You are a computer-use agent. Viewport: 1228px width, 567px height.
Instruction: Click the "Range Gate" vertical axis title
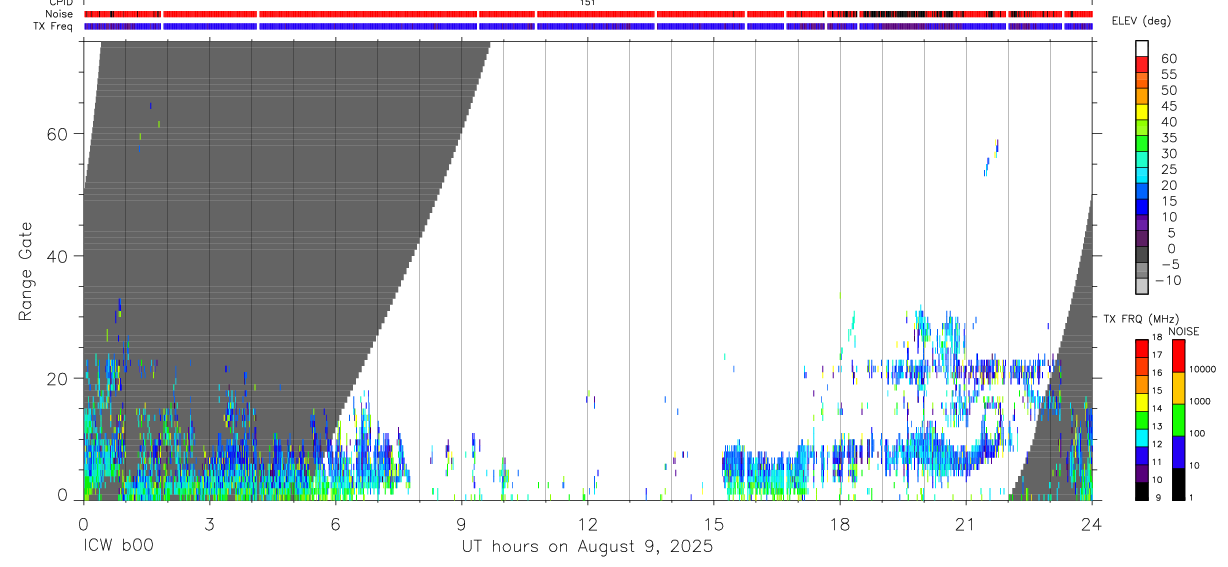coord(26,271)
